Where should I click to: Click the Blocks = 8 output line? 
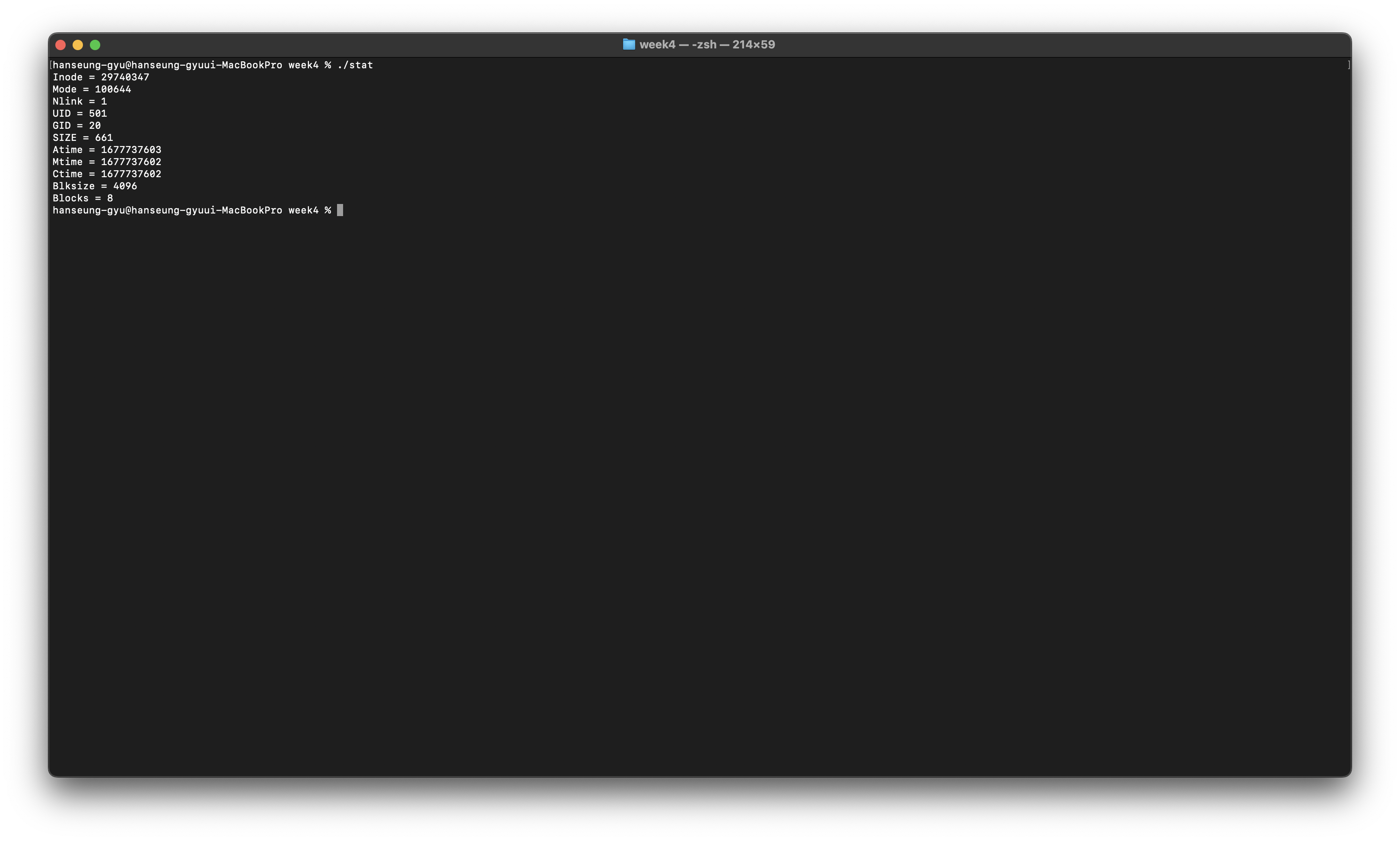[x=83, y=198]
